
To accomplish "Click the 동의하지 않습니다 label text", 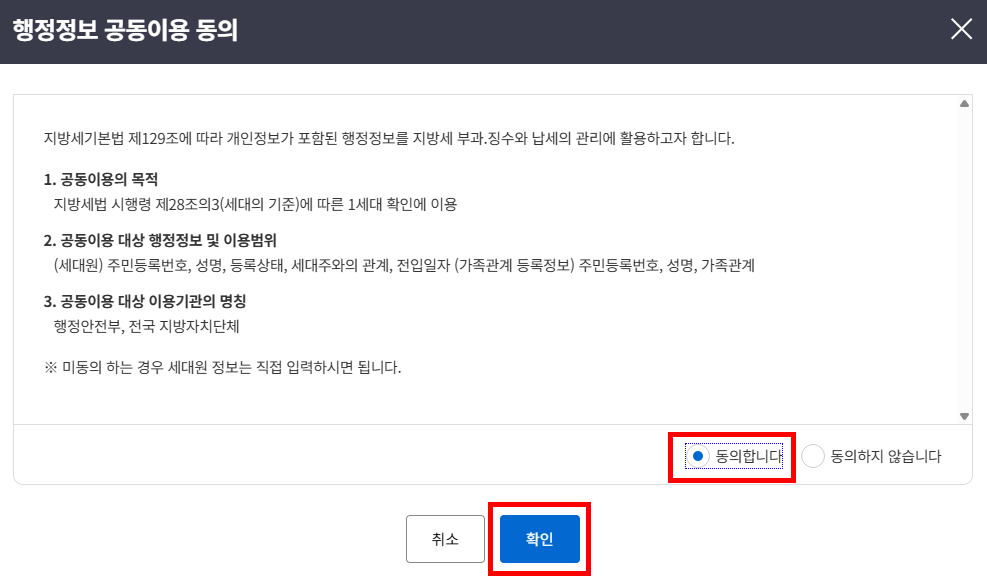I will pos(886,456).
